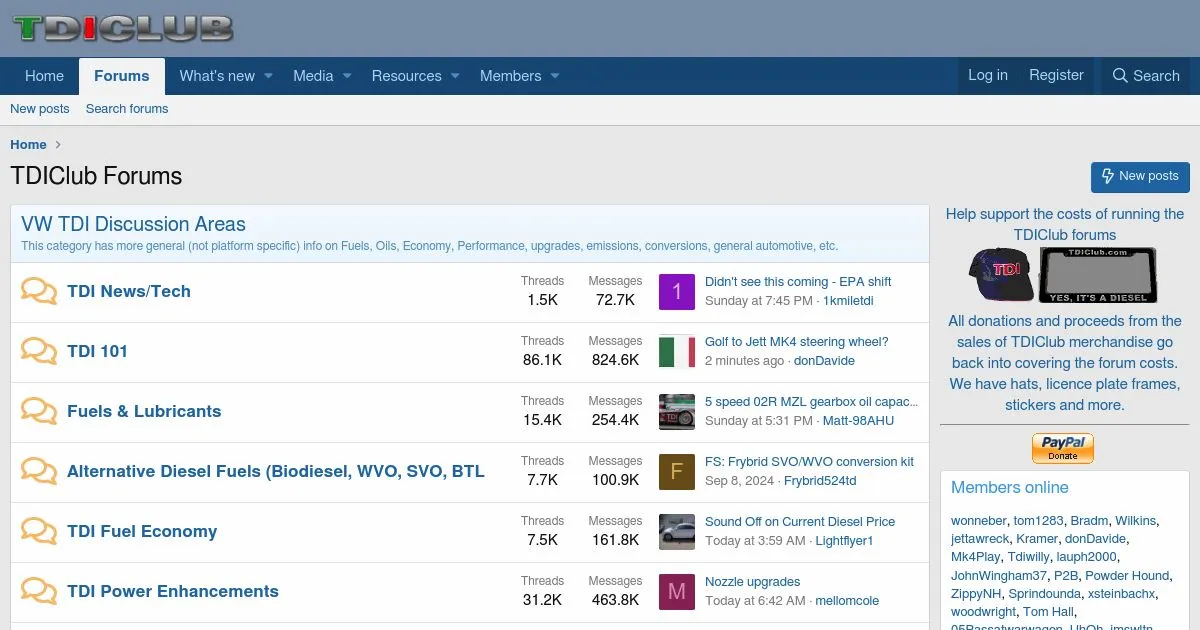Click the breadcrumb chevron after Home
Image resolution: width=1200 pixels, height=630 pixels.
coord(58,145)
